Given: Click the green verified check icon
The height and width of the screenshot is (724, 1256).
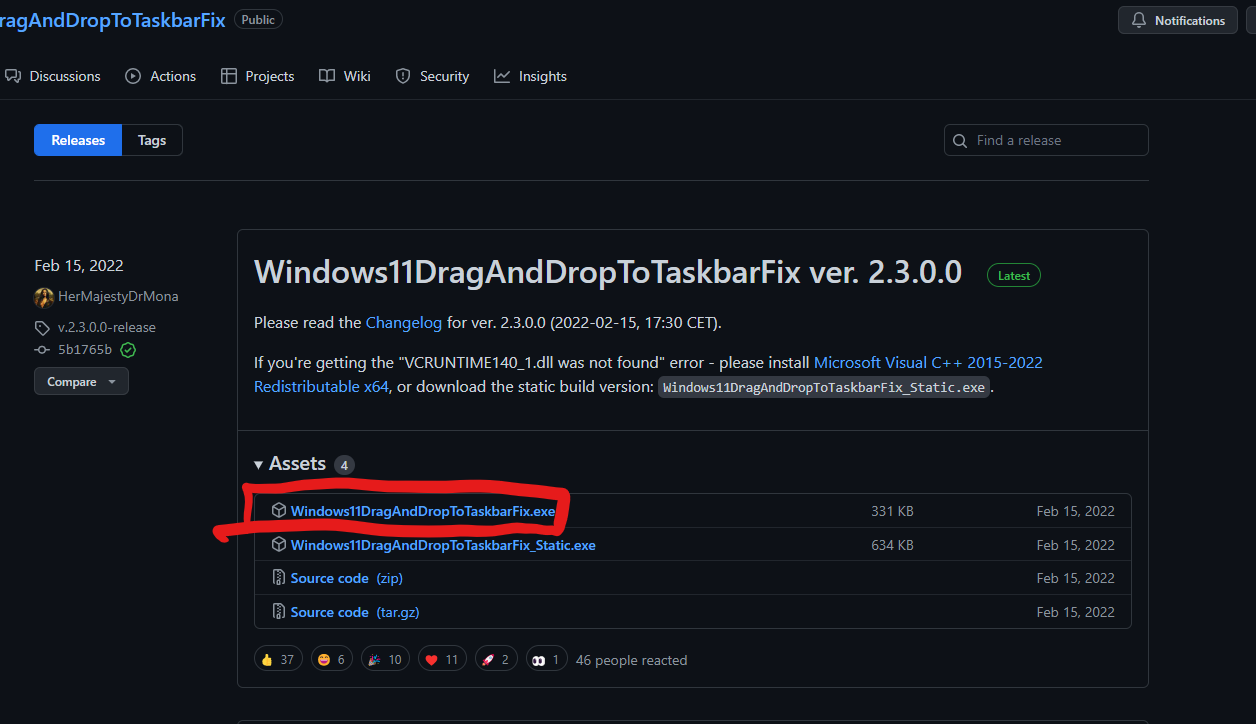Looking at the screenshot, I should tap(128, 350).
